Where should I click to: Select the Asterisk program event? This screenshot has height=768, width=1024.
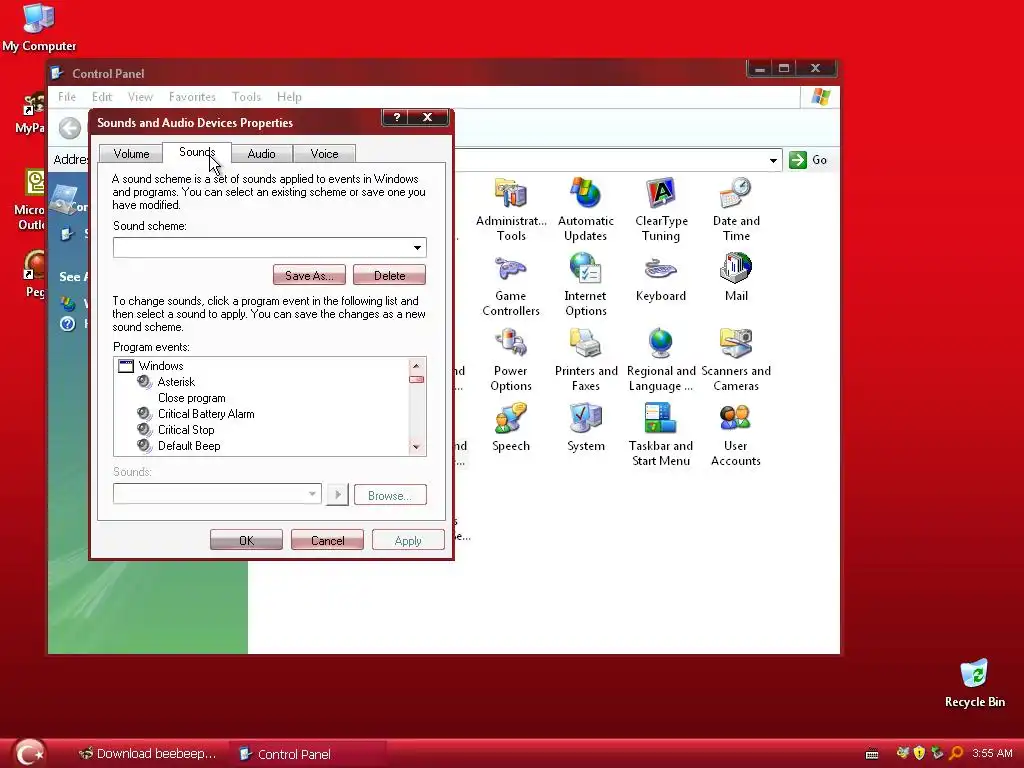click(176, 382)
